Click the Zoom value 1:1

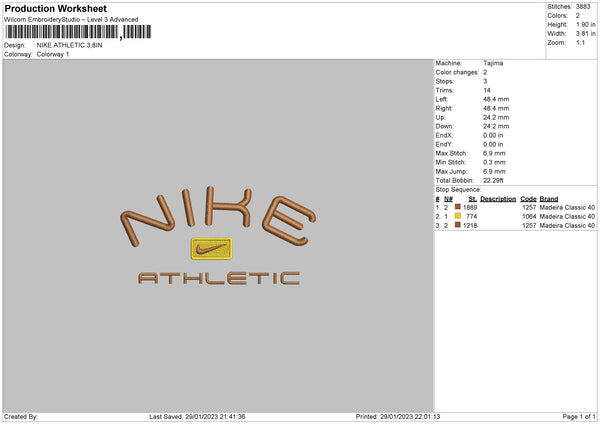[580, 42]
